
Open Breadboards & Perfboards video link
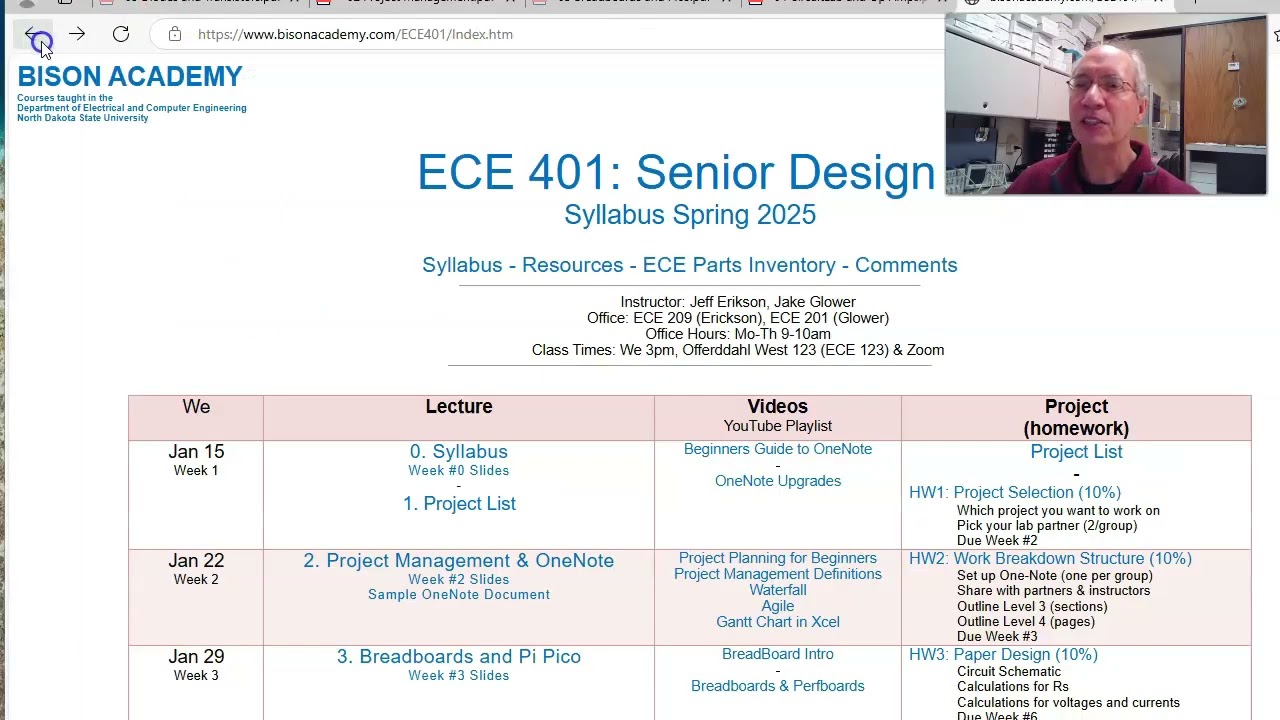[778, 686]
